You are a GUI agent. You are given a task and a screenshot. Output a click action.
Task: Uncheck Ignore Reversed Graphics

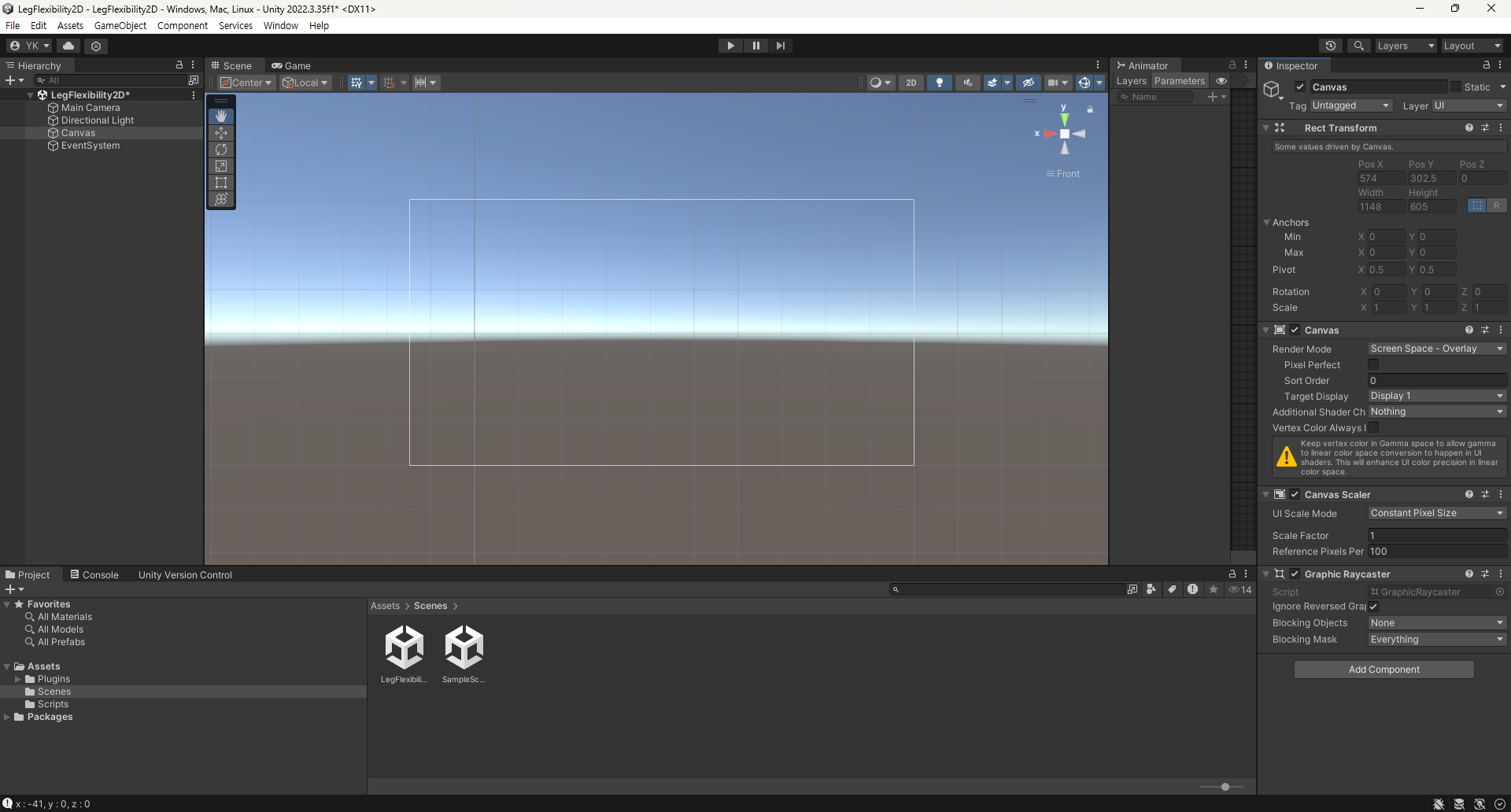(1374, 607)
